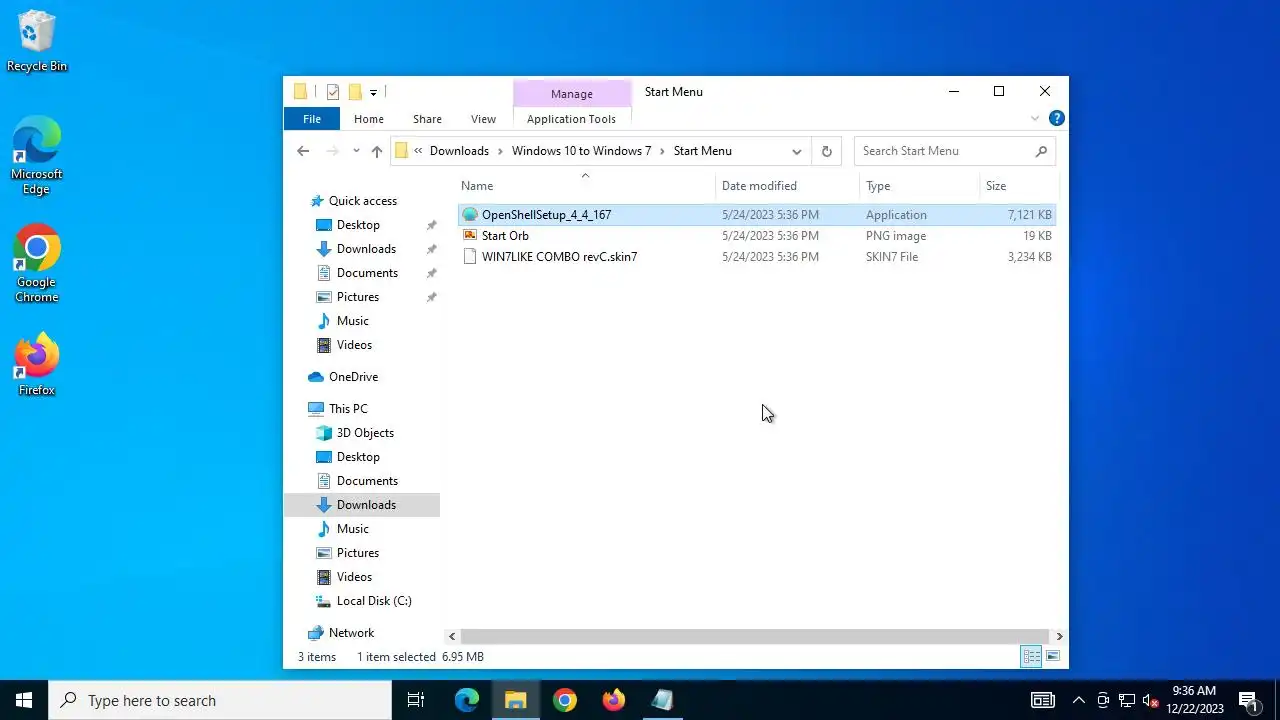
Task: Launch Firefox desktop shortcut
Action: click(x=36, y=364)
